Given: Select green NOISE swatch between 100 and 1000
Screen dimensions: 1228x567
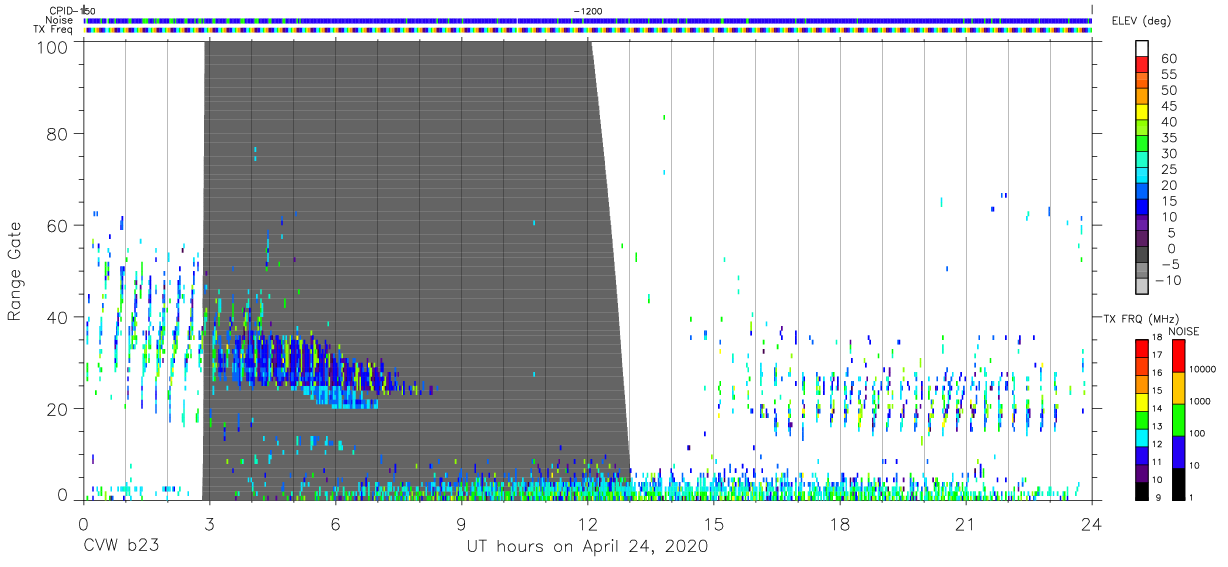Looking at the screenshot, I should (x=1178, y=419).
